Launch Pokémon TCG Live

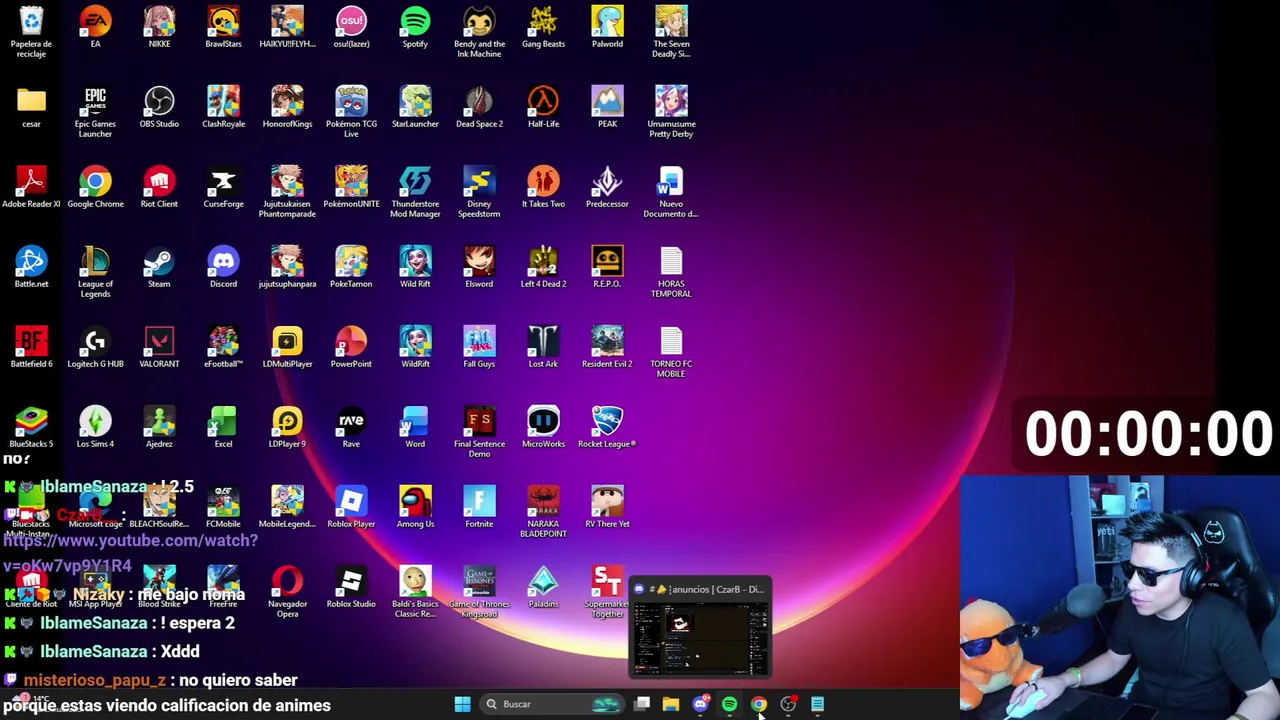[x=351, y=112]
